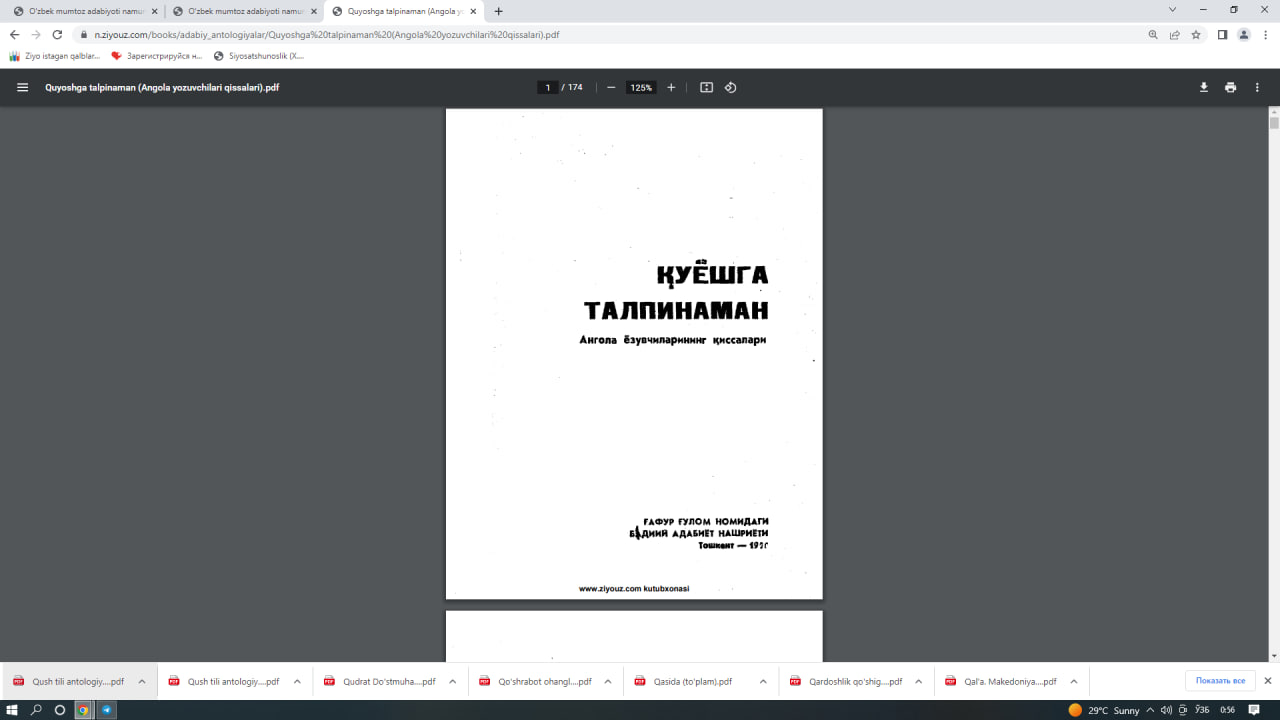Expand options for 'Qush tili antologiy...pdf' download
Viewport: 1280px width, 720px height.
pos(141,681)
